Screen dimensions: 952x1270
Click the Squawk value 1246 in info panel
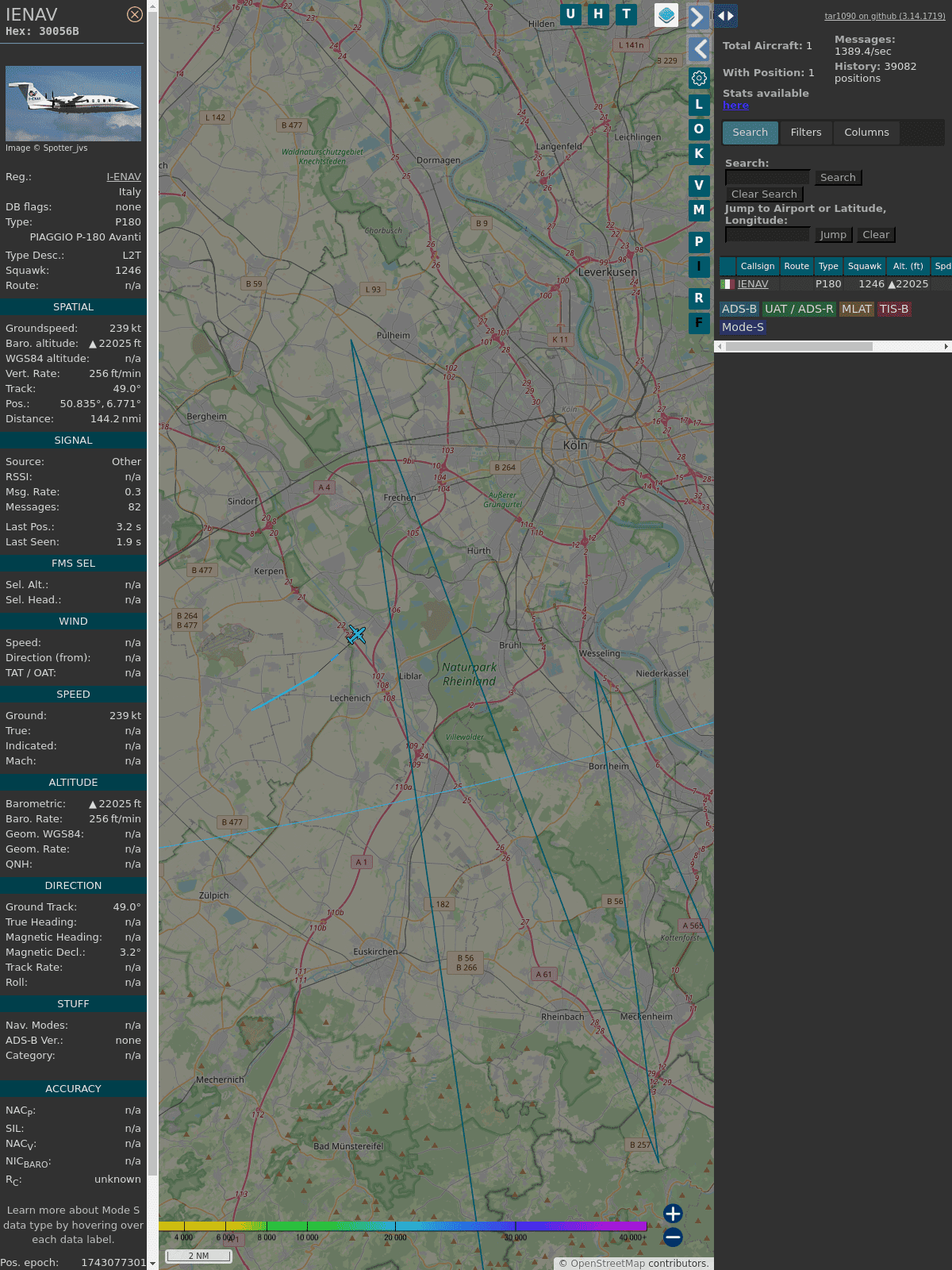click(x=128, y=271)
